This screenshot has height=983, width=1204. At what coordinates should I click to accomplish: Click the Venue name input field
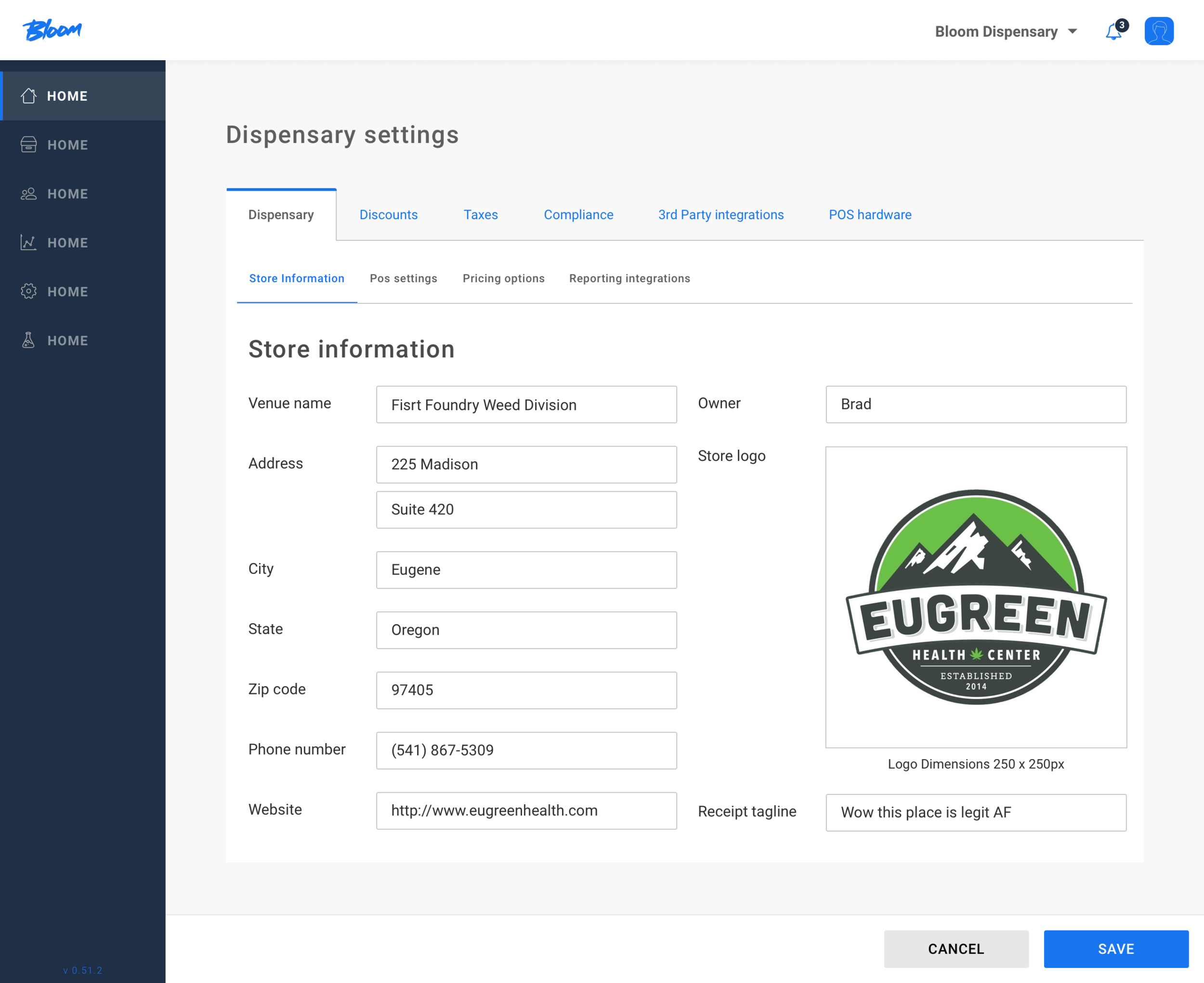tap(526, 404)
